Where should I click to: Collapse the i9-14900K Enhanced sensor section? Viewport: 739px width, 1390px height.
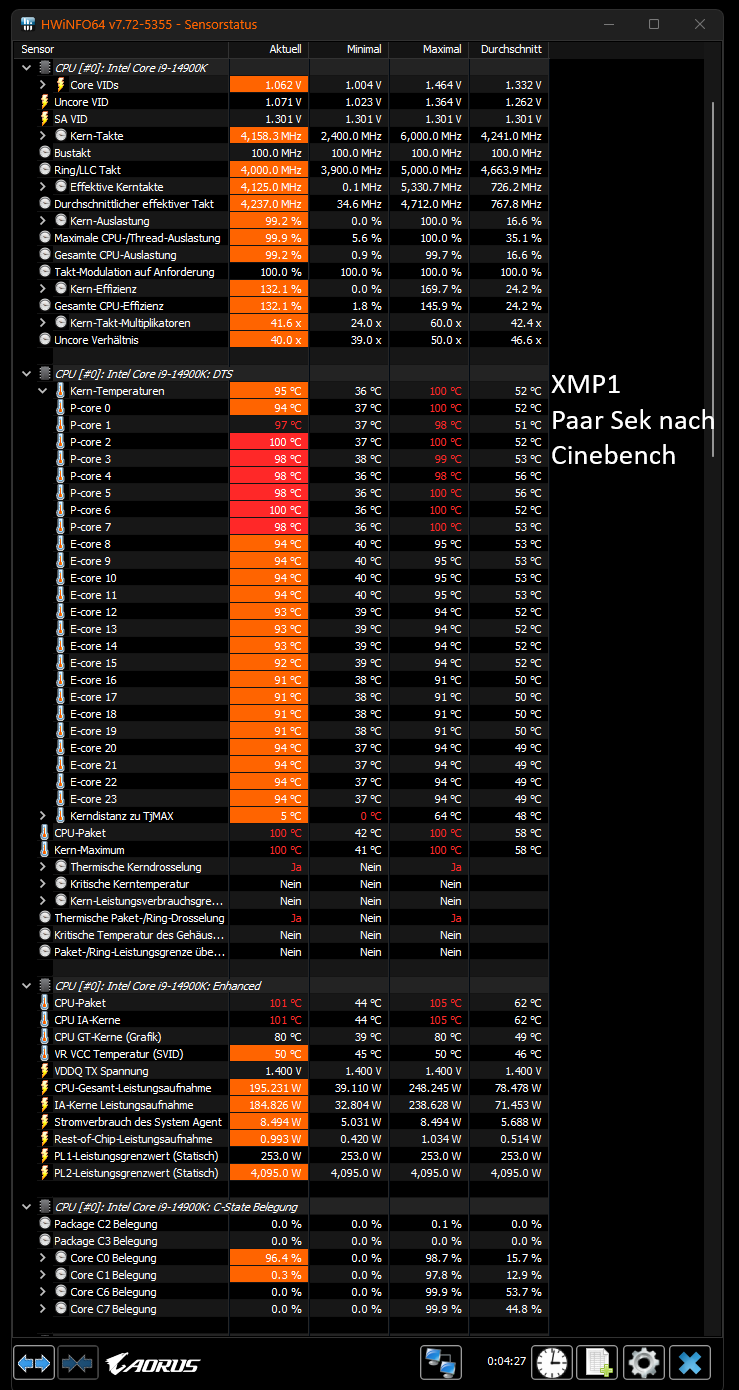click(27, 986)
